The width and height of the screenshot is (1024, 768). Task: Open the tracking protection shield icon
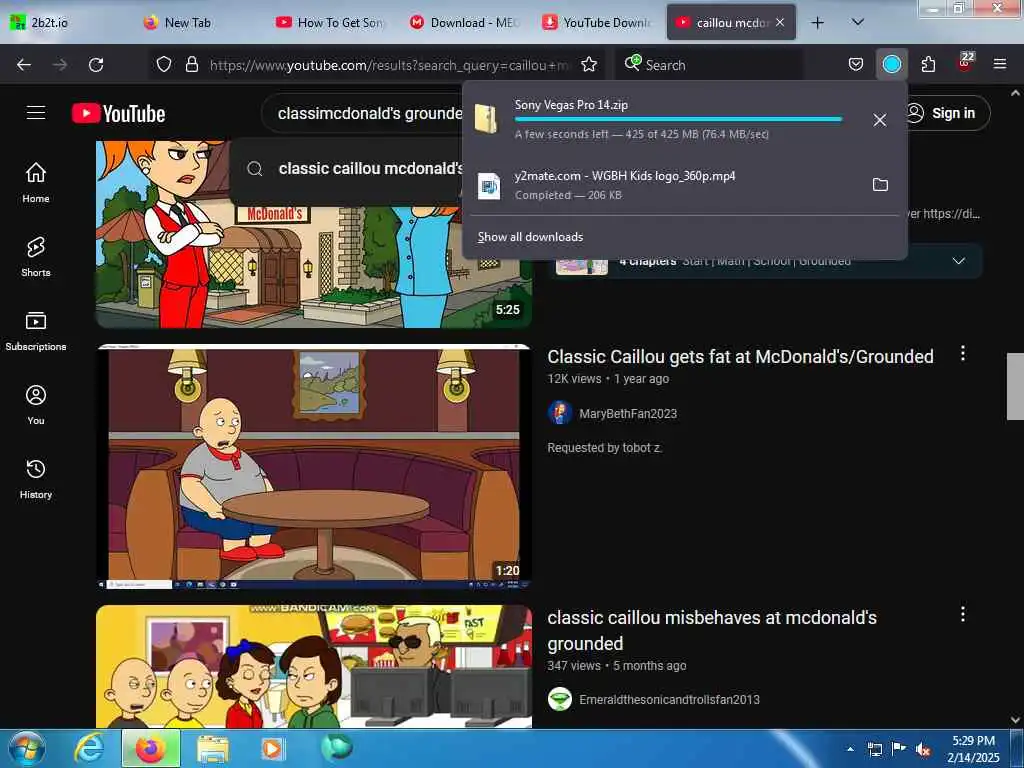(x=164, y=64)
